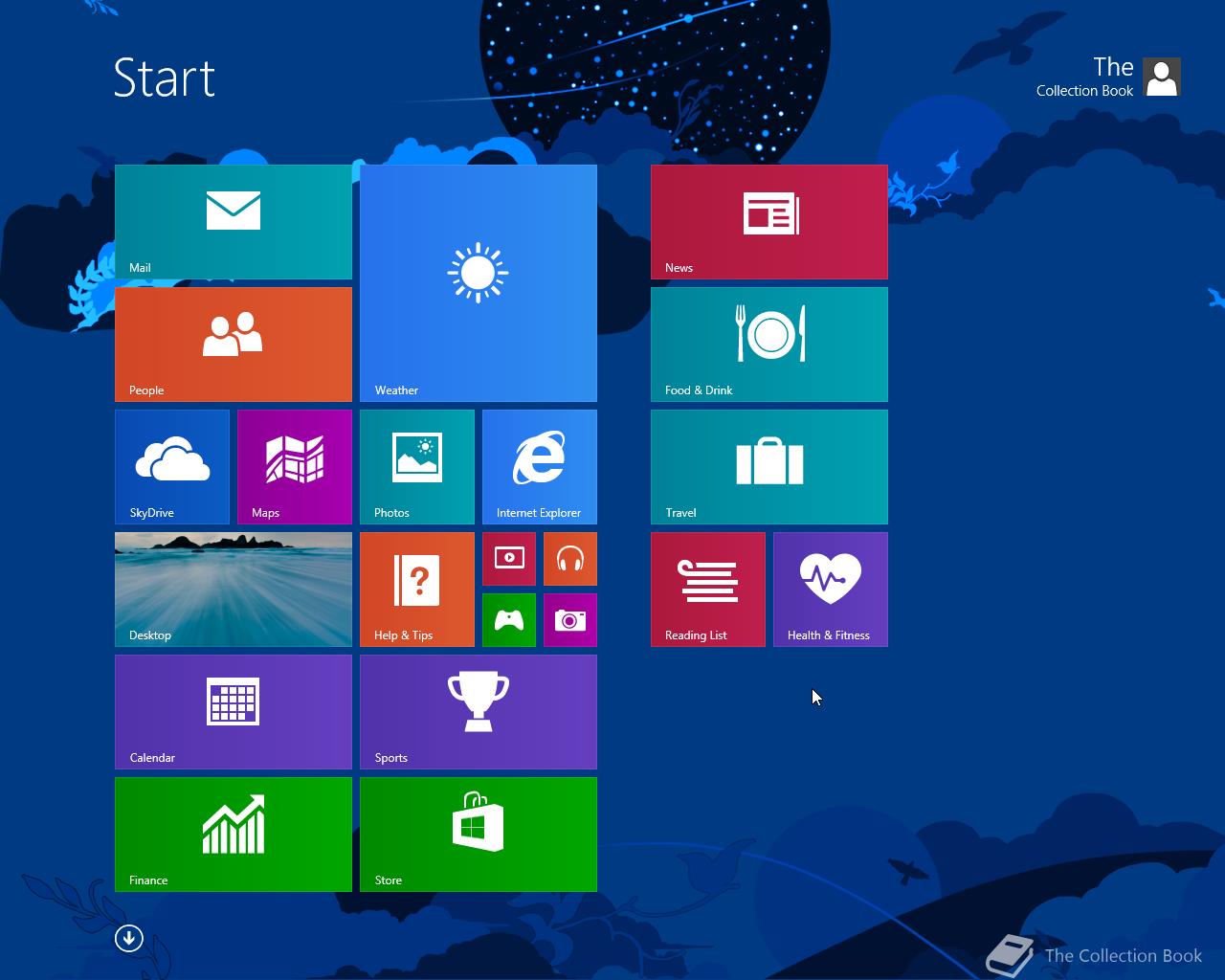Open the Sports tile
Screen dimensions: 1225x980
479,712
